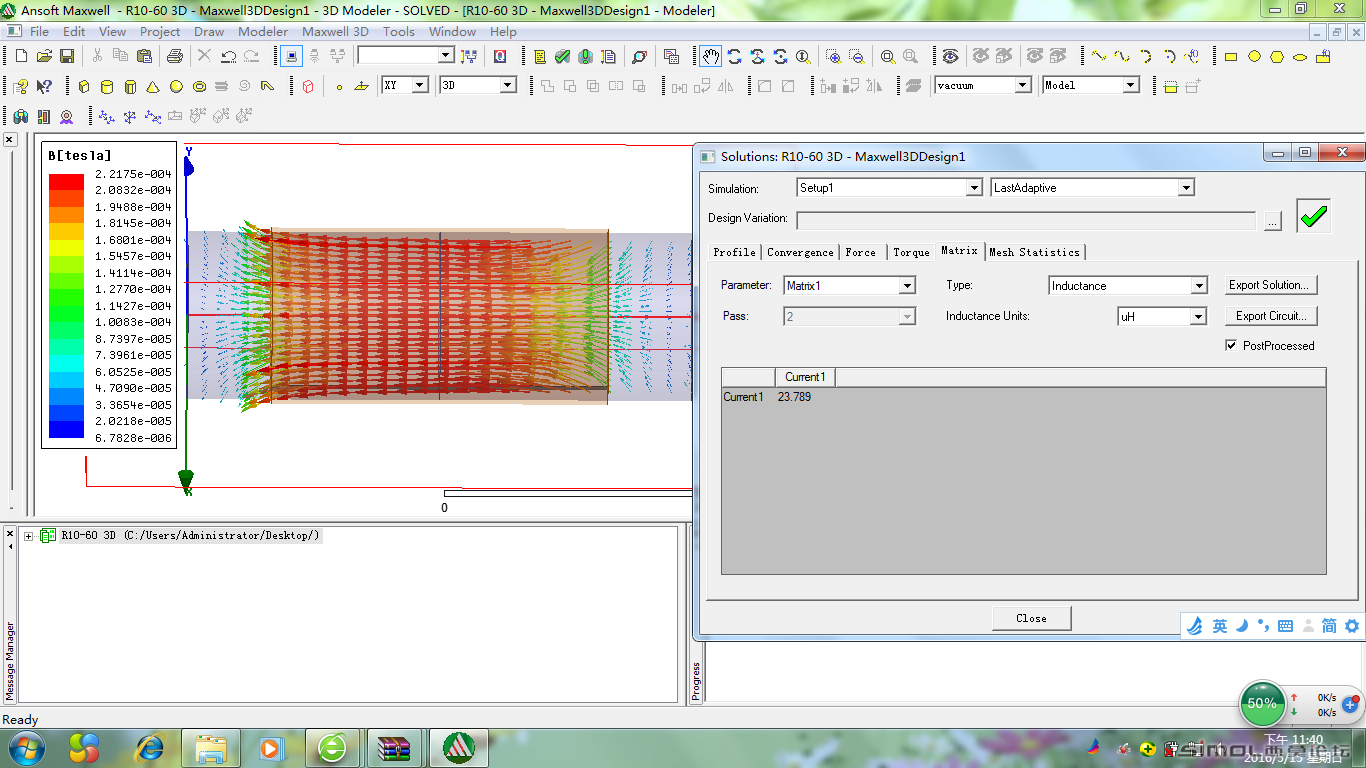Open the LastAdaptive dropdown
This screenshot has height=768, width=1366.
1186,187
